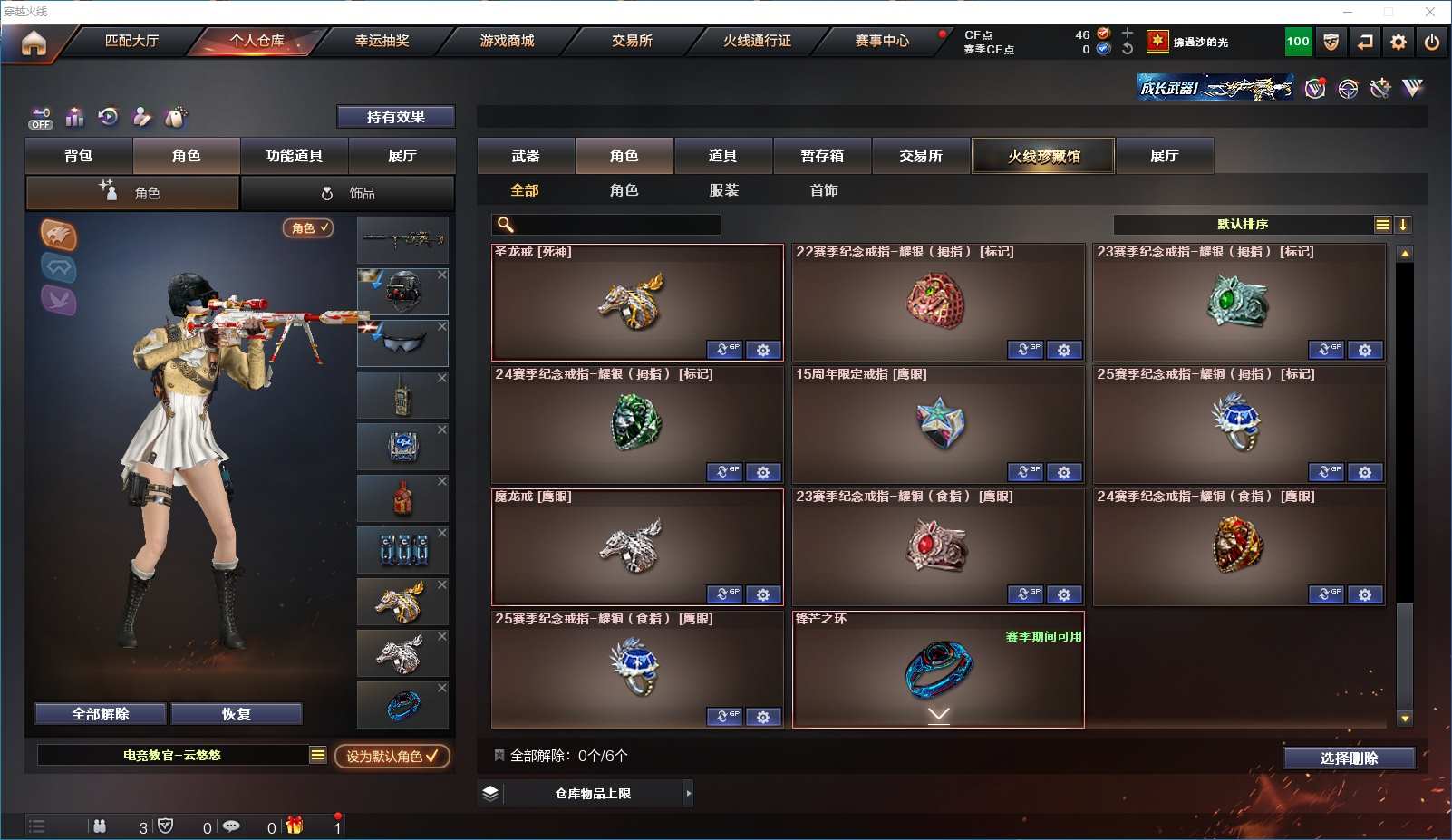Open character list menu beside 电竞教官-云悠悠
The height and width of the screenshot is (840, 1452).
[317, 755]
